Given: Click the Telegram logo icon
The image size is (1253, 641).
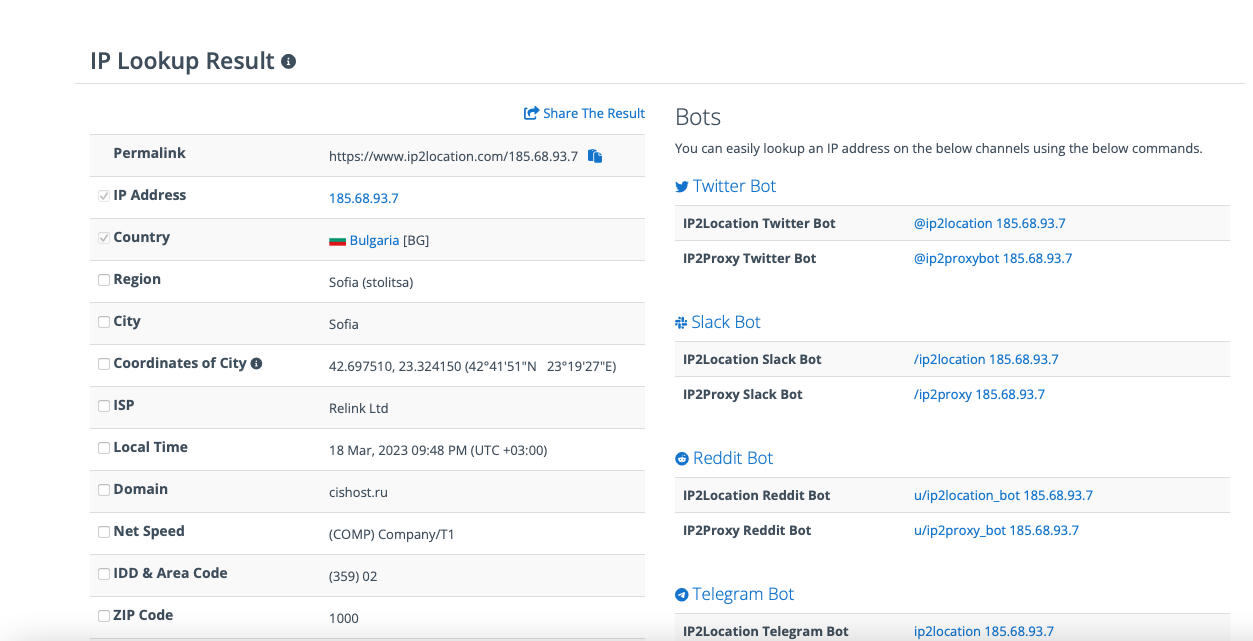Looking at the screenshot, I should (682, 595).
